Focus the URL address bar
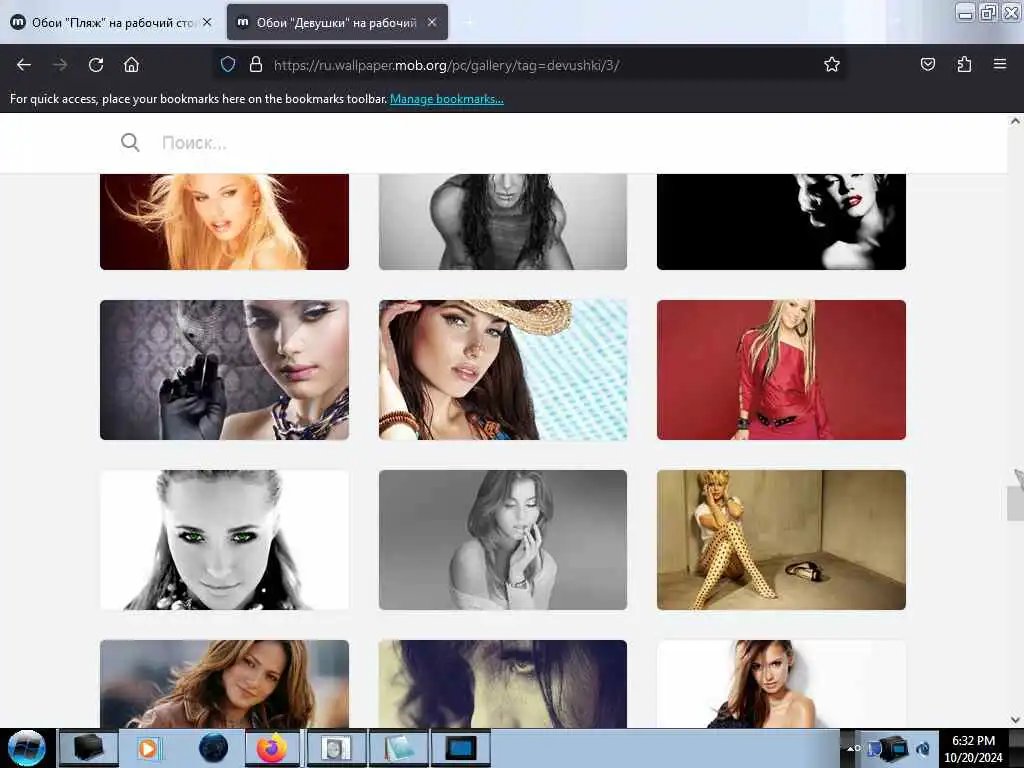Screen dimensions: 1024x768 (x=529, y=65)
